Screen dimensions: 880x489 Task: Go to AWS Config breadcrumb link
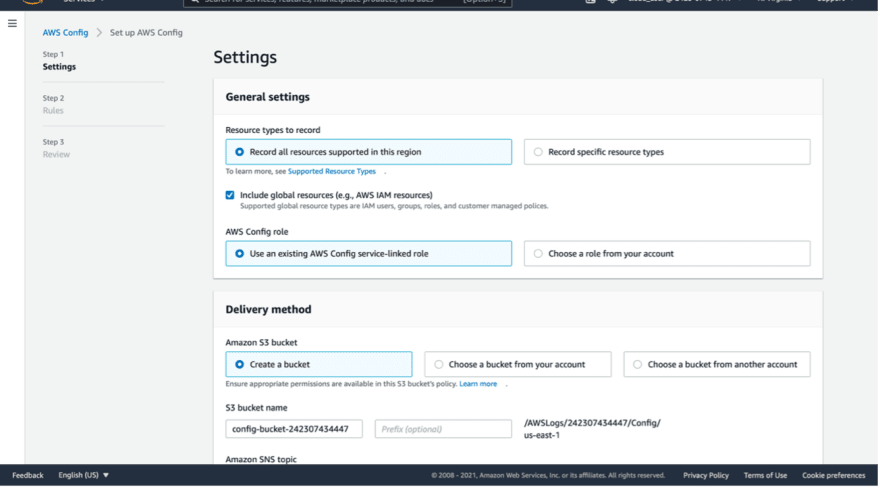coord(65,33)
